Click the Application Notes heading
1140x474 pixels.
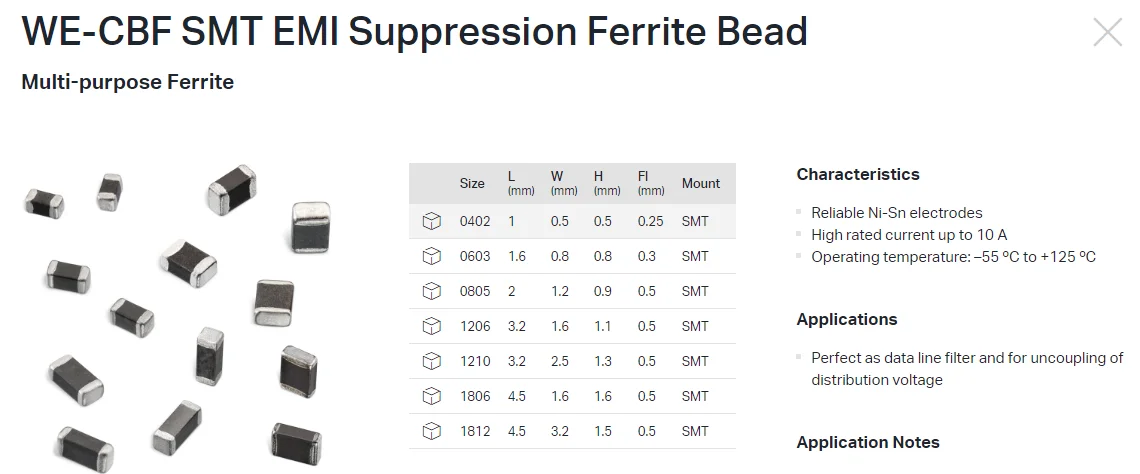(x=868, y=442)
